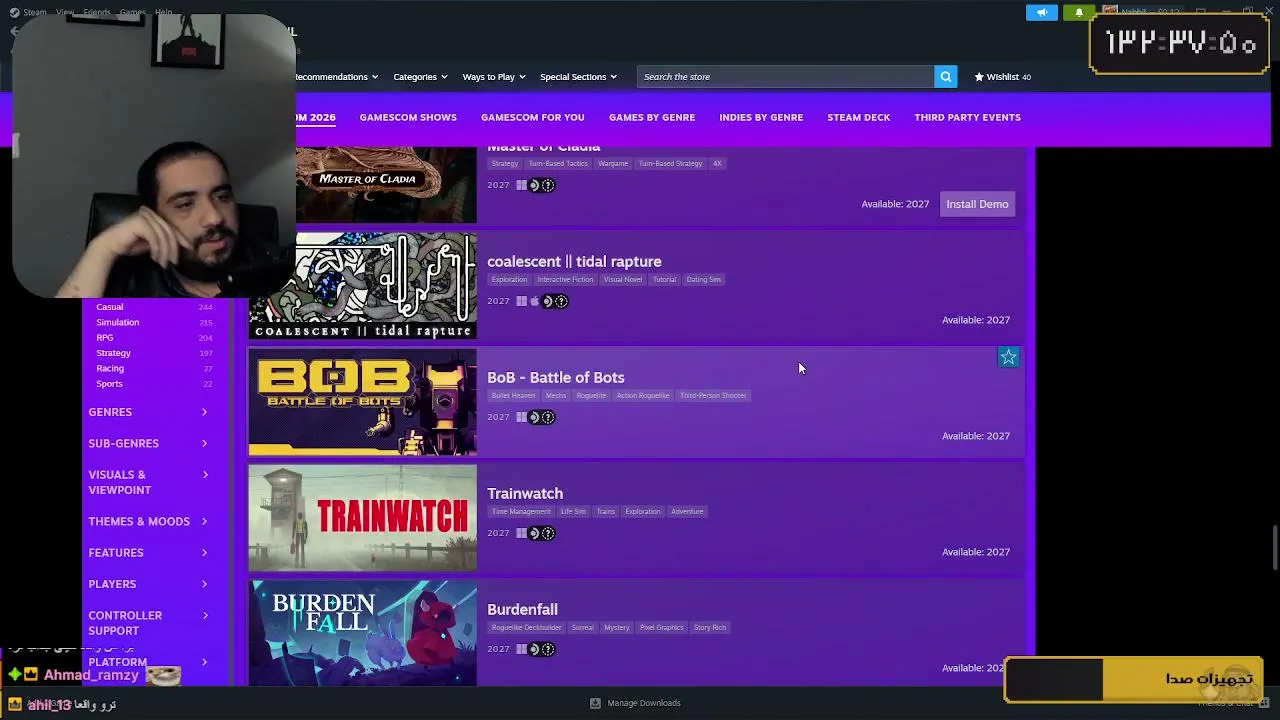The image size is (1280, 720).
Task: Open the Trainwatch title link
Action: (525, 493)
